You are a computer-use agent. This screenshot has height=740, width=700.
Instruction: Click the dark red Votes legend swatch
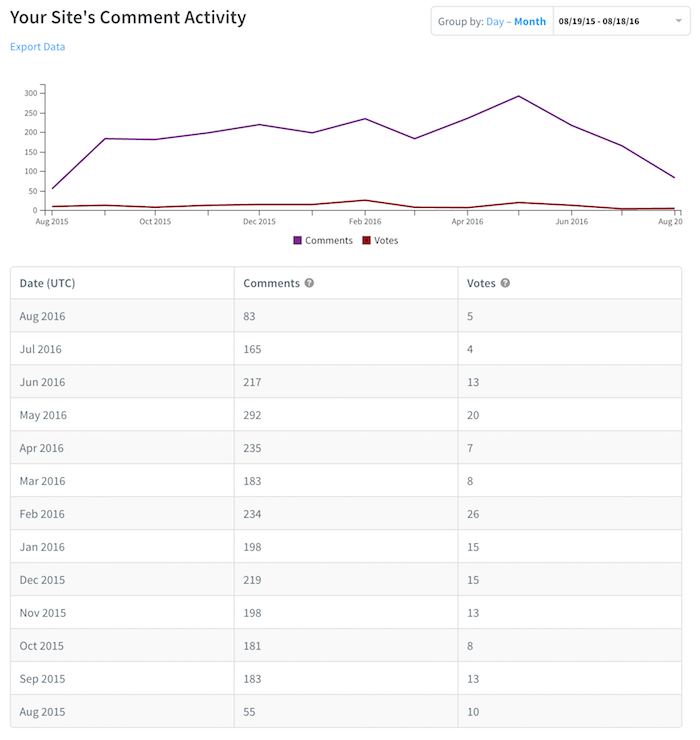coord(366,241)
